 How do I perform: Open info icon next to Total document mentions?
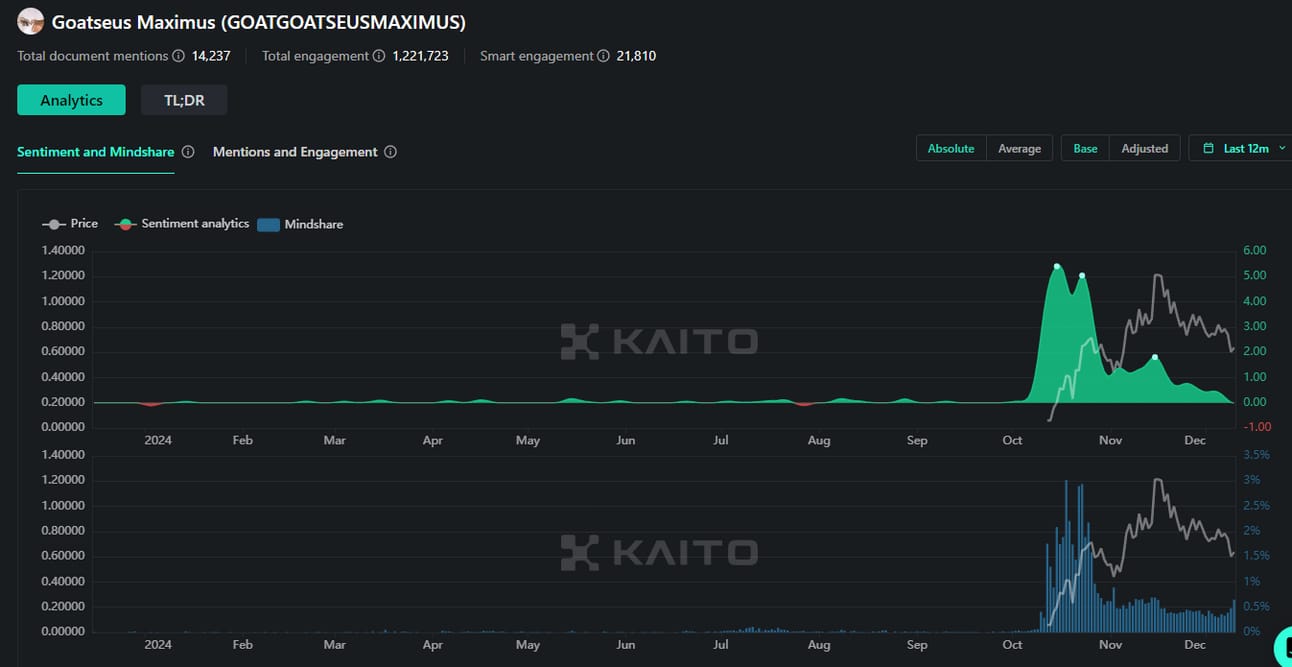point(178,56)
